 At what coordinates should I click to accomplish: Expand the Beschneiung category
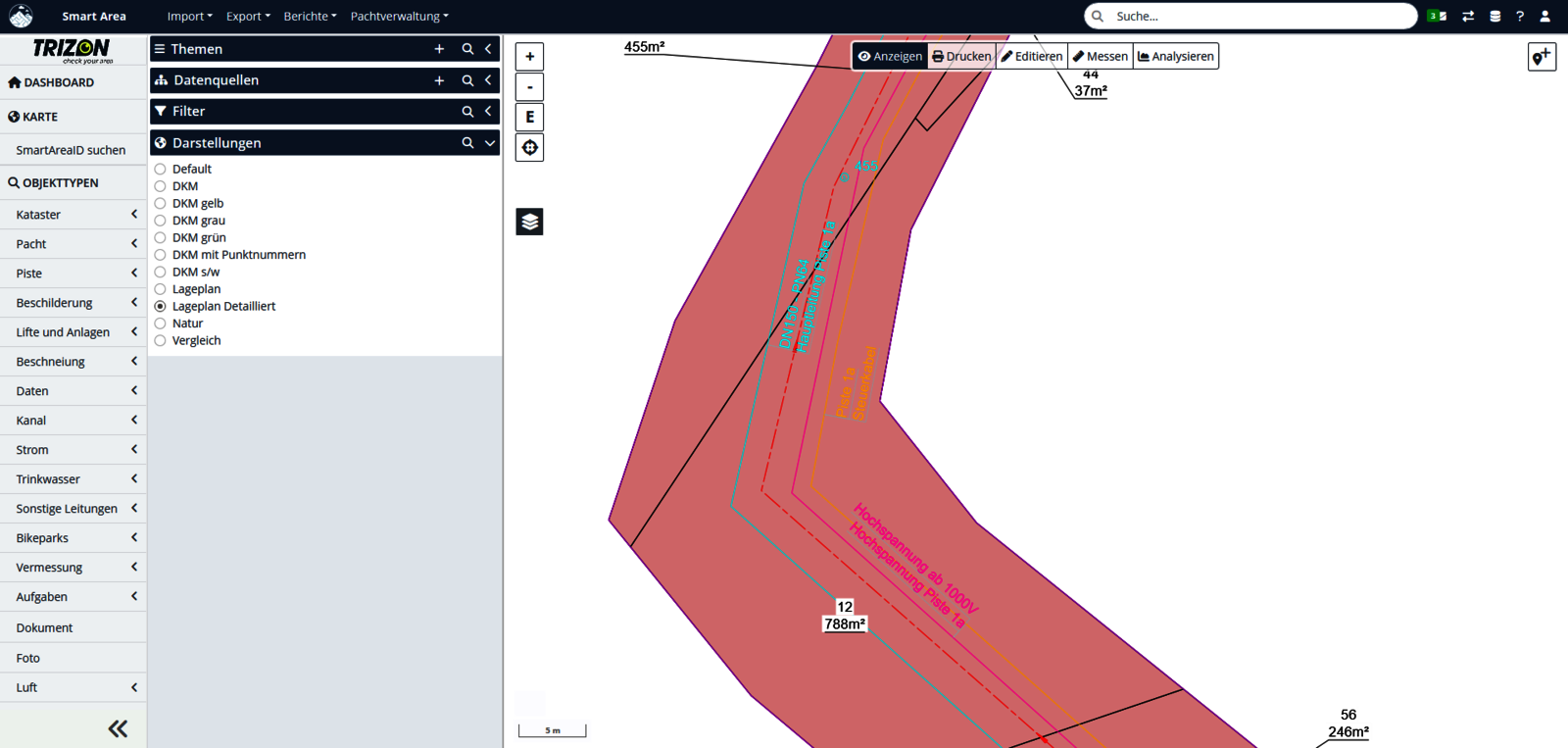tap(73, 362)
